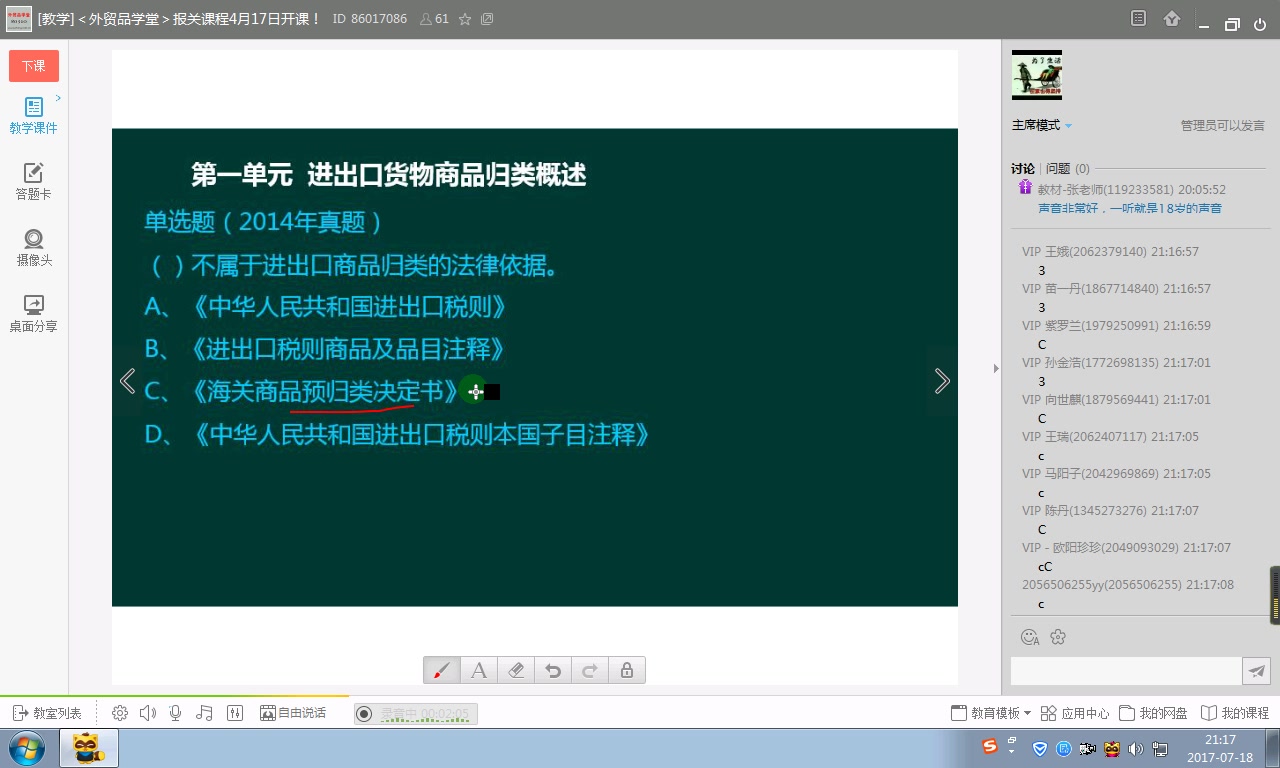Click the user count 61 icon
This screenshot has height=768, width=1280.
(434, 19)
